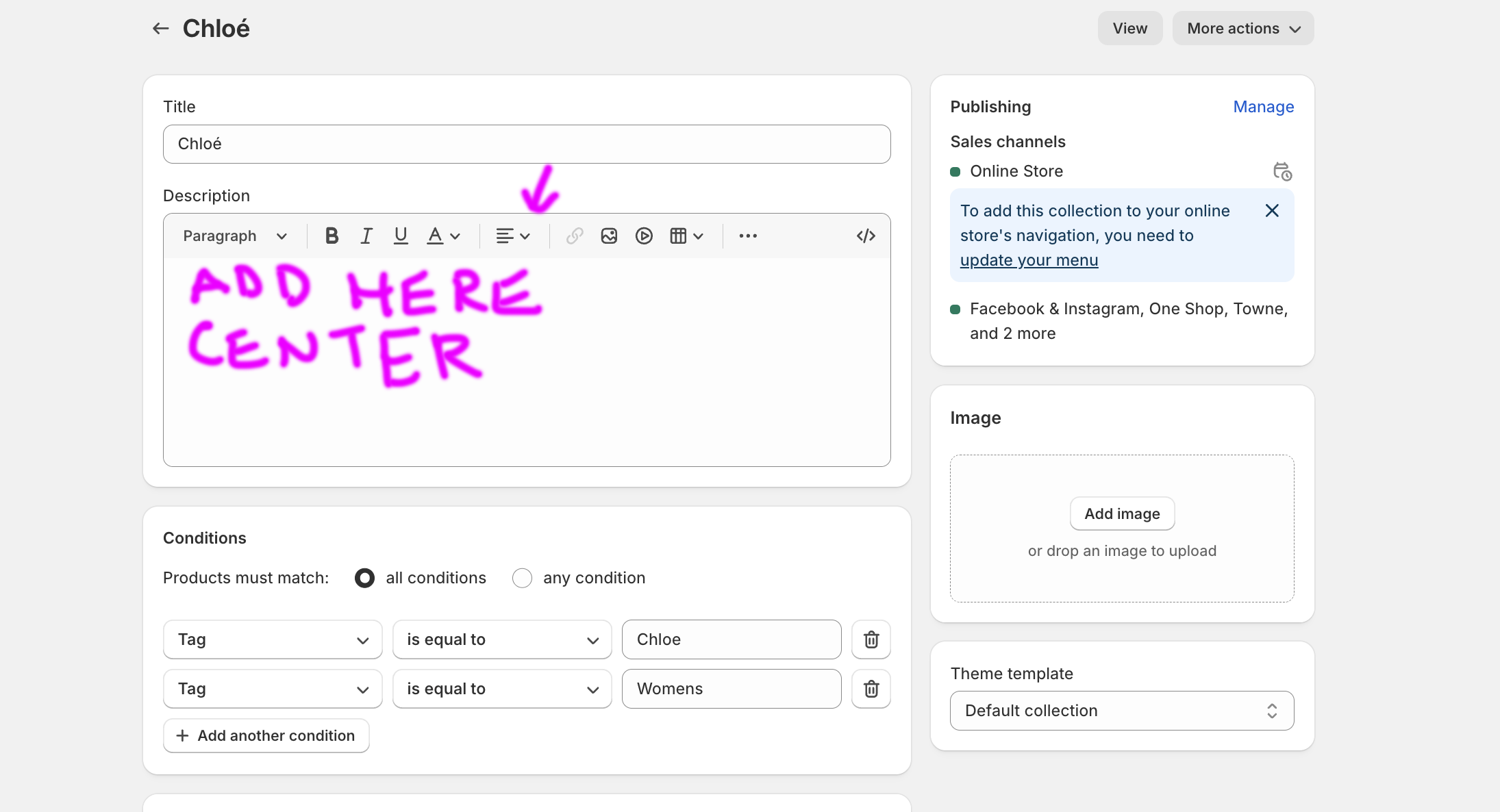Follow the update your menu link
Viewport: 1500px width, 812px height.
[x=1029, y=260]
